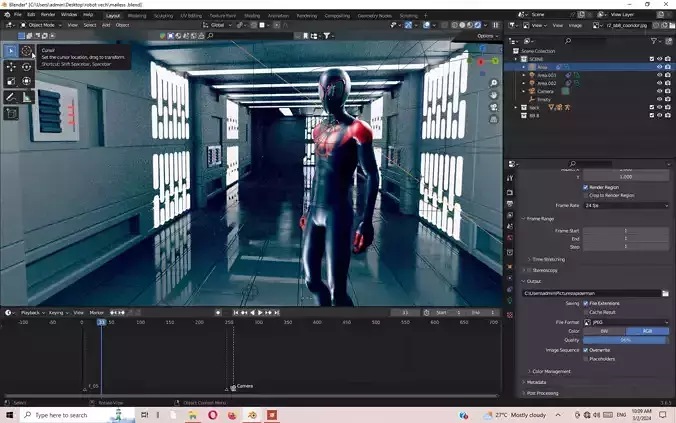Open the Scene properties tab icon
676x423 pixels.
click(x=510, y=226)
